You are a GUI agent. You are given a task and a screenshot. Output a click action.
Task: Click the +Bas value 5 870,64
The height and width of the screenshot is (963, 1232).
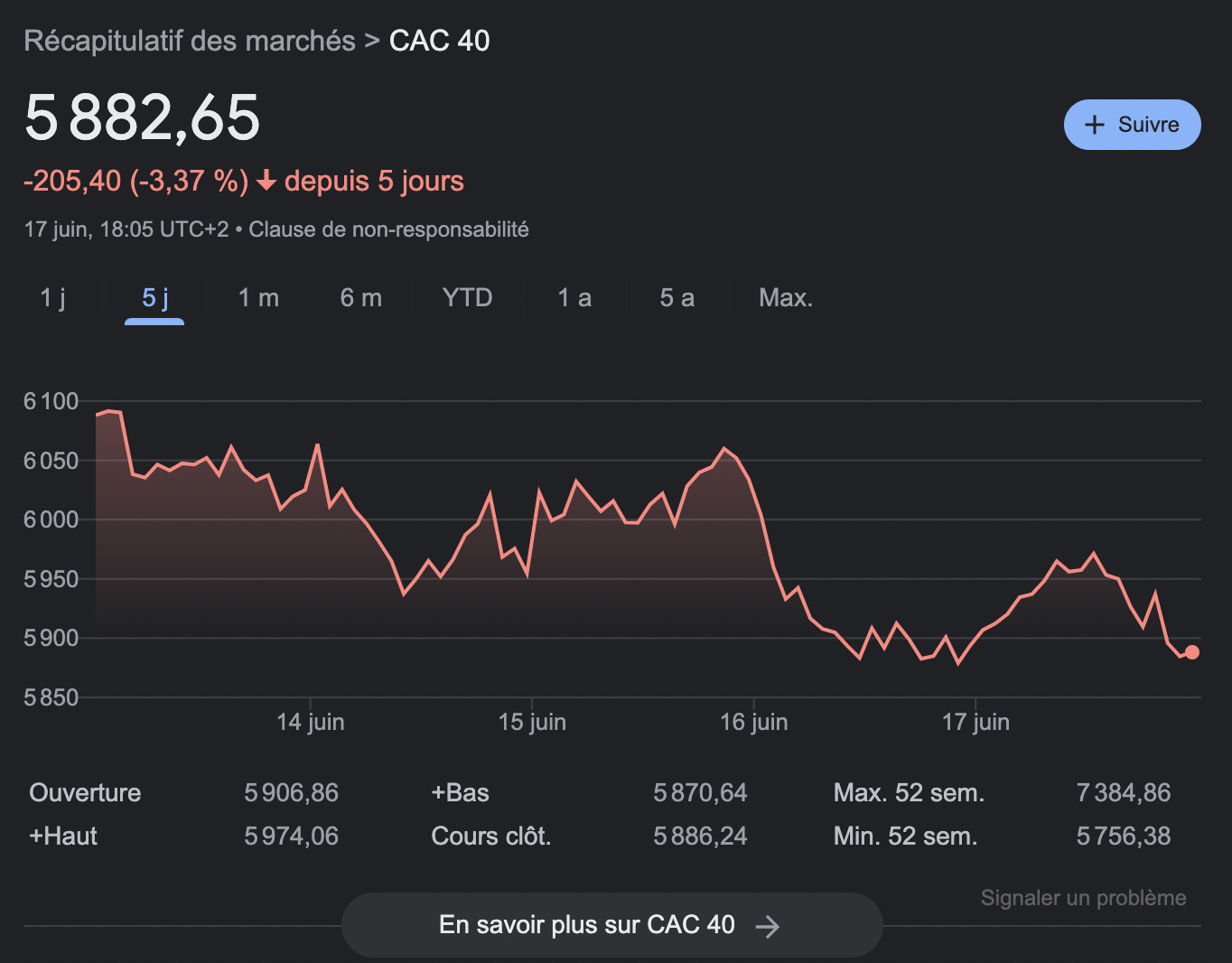[700, 793]
